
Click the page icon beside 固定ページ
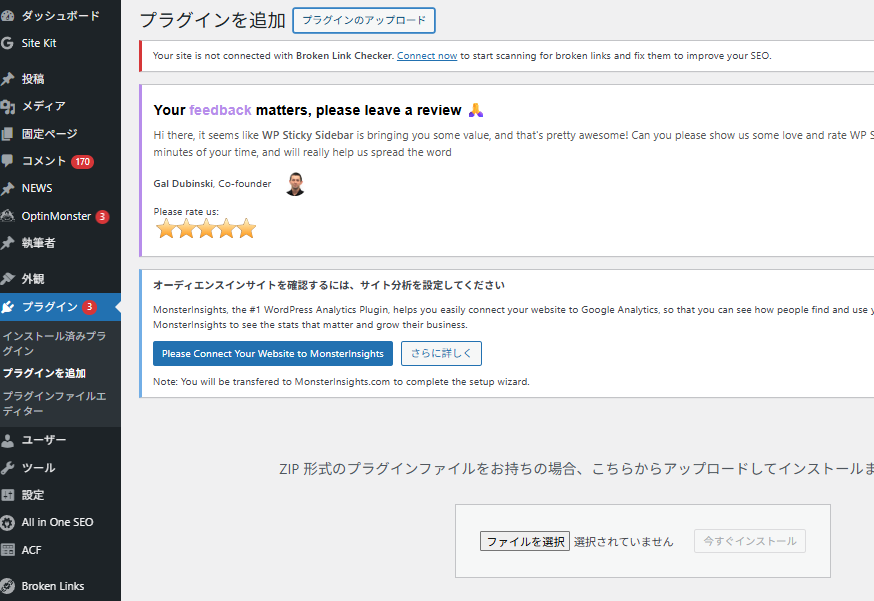point(8,134)
